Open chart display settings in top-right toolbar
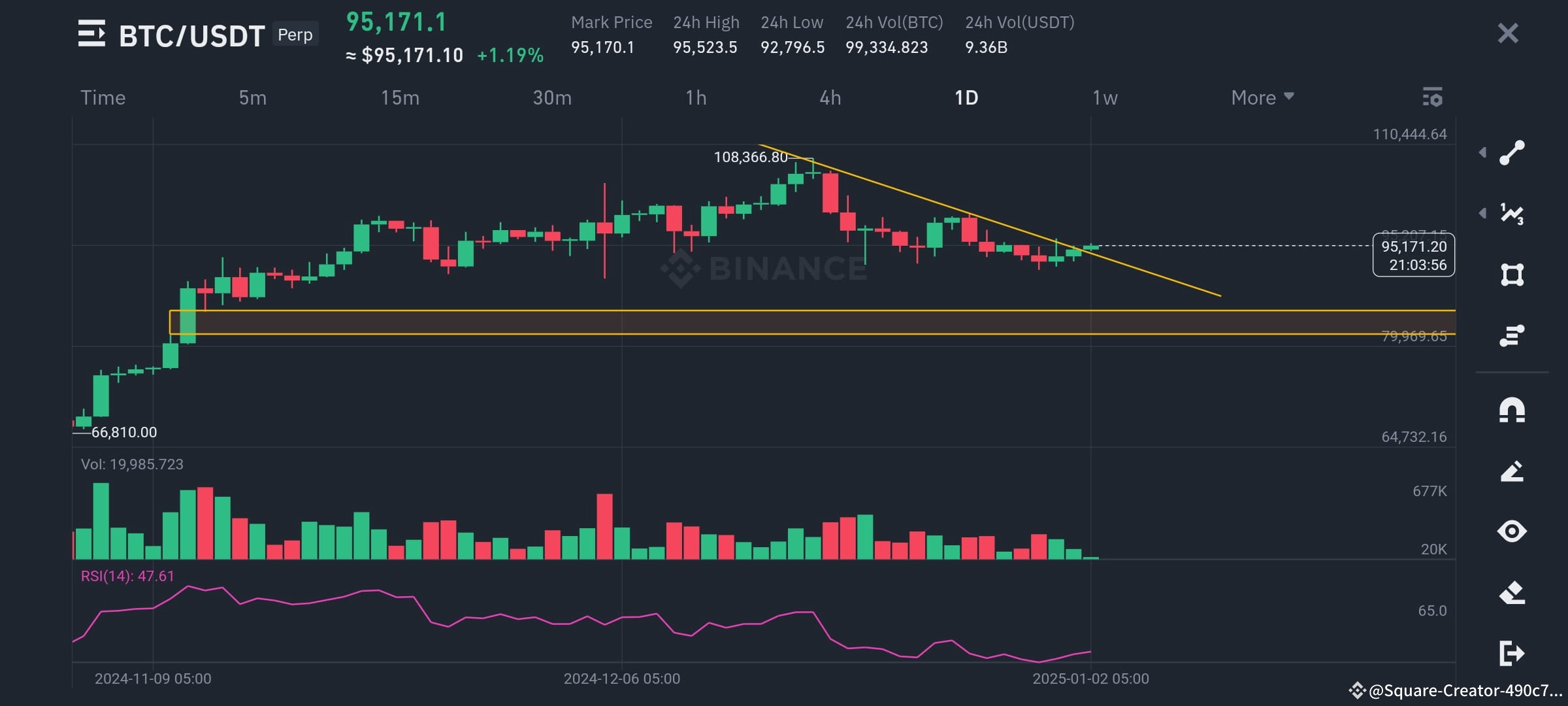This screenshot has height=706, width=1568. point(1433,97)
